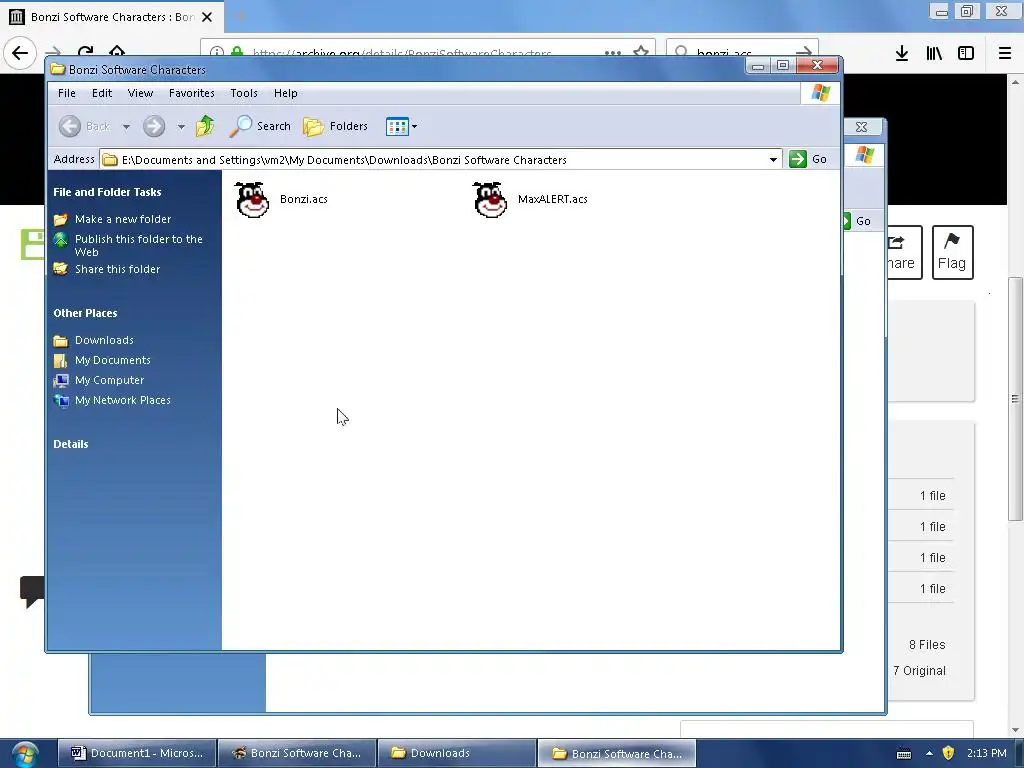Click the Go button in the back Explorer window
Image resolution: width=1024 pixels, height=768 pixels.
click(857, 221)
